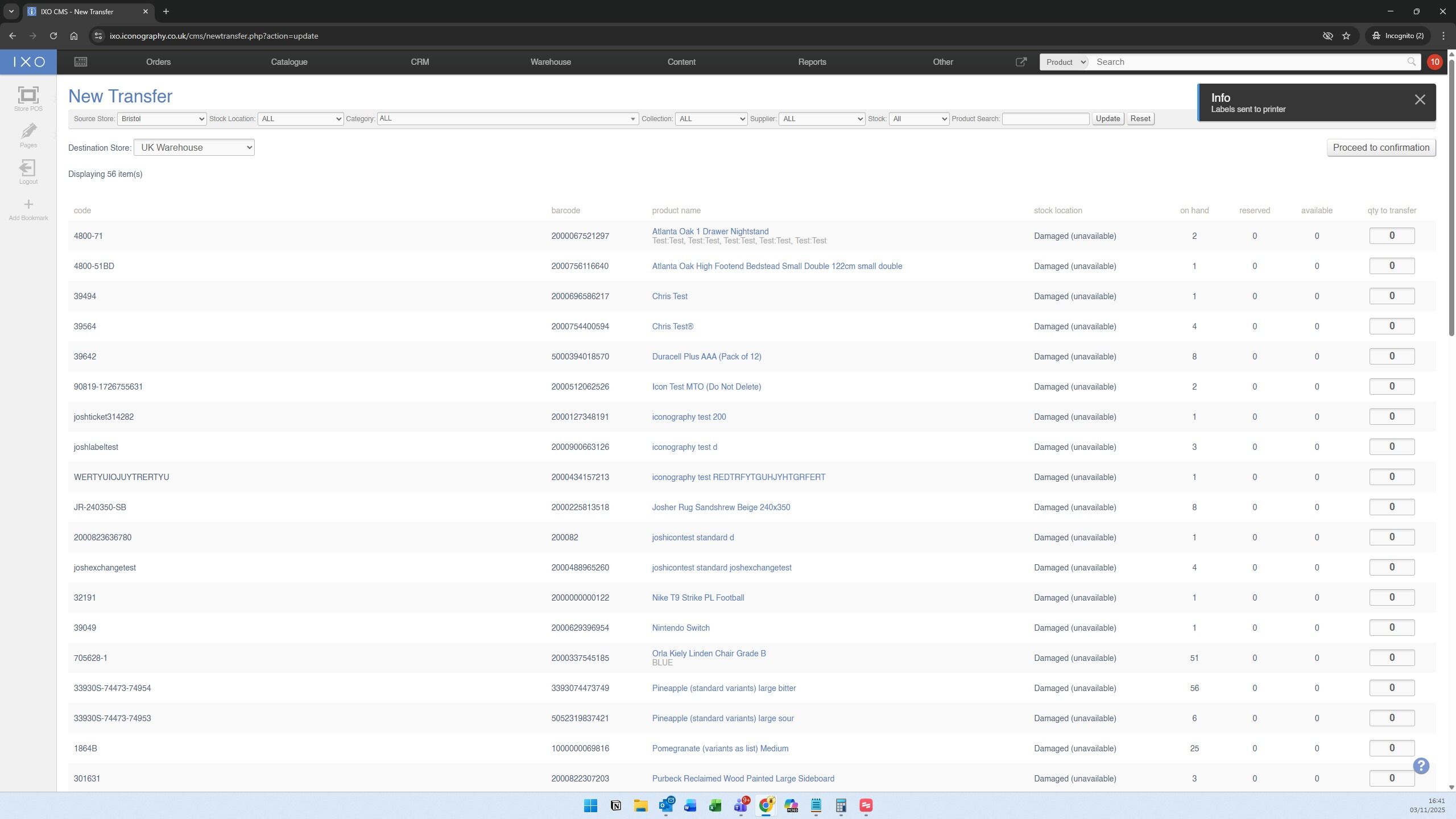Open the Source Store dropdown
Viewport: 1456px width, 819px height.
tap(162, 119)
